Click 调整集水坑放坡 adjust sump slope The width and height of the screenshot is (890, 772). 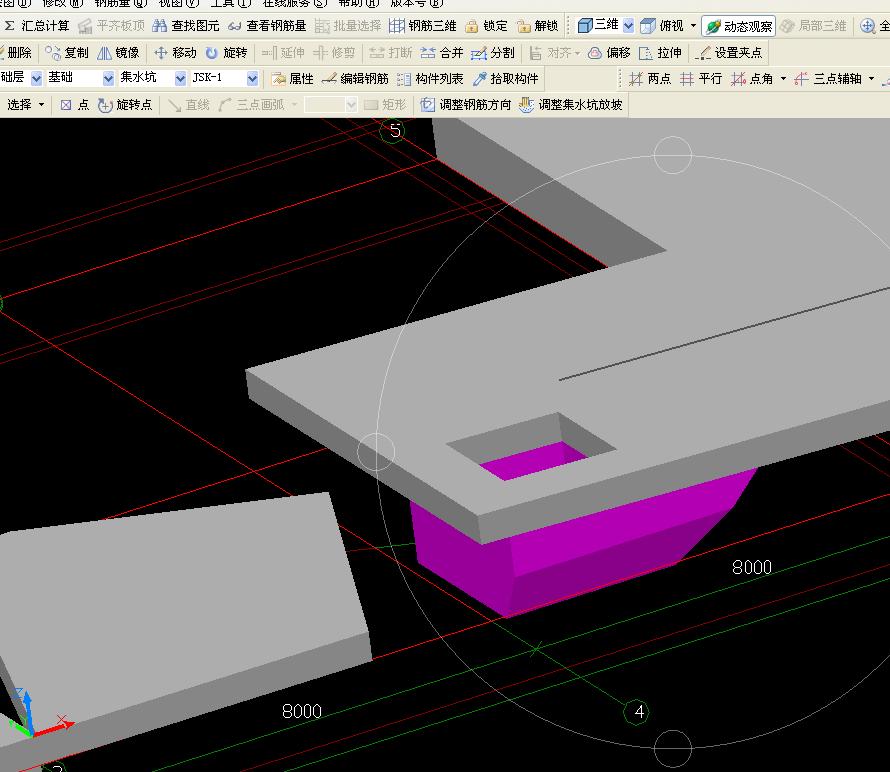coord(571,105)
